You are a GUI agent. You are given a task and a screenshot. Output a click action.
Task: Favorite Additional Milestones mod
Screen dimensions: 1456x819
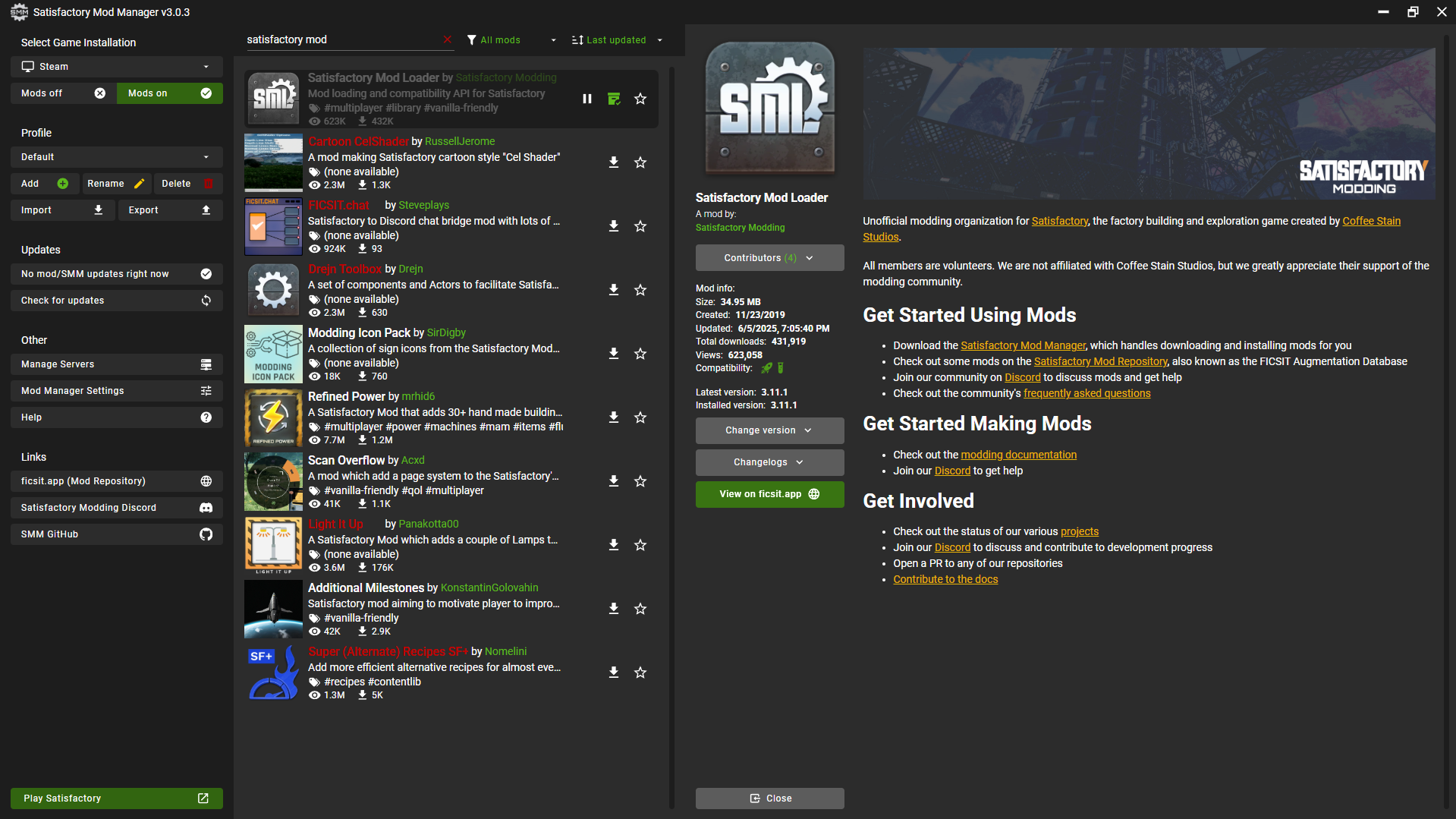point(640,609)
